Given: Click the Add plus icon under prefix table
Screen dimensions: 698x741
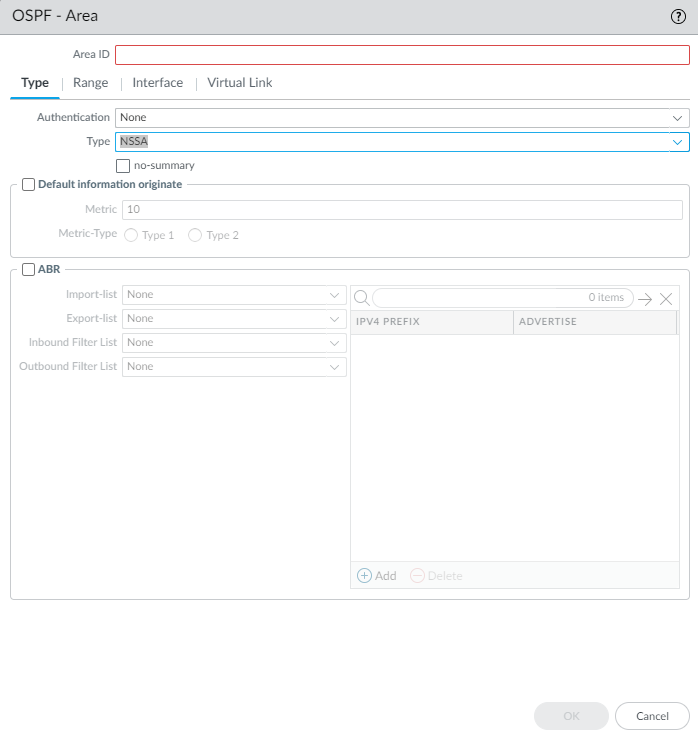Looking at the screenshot, I should pos(365,576).
